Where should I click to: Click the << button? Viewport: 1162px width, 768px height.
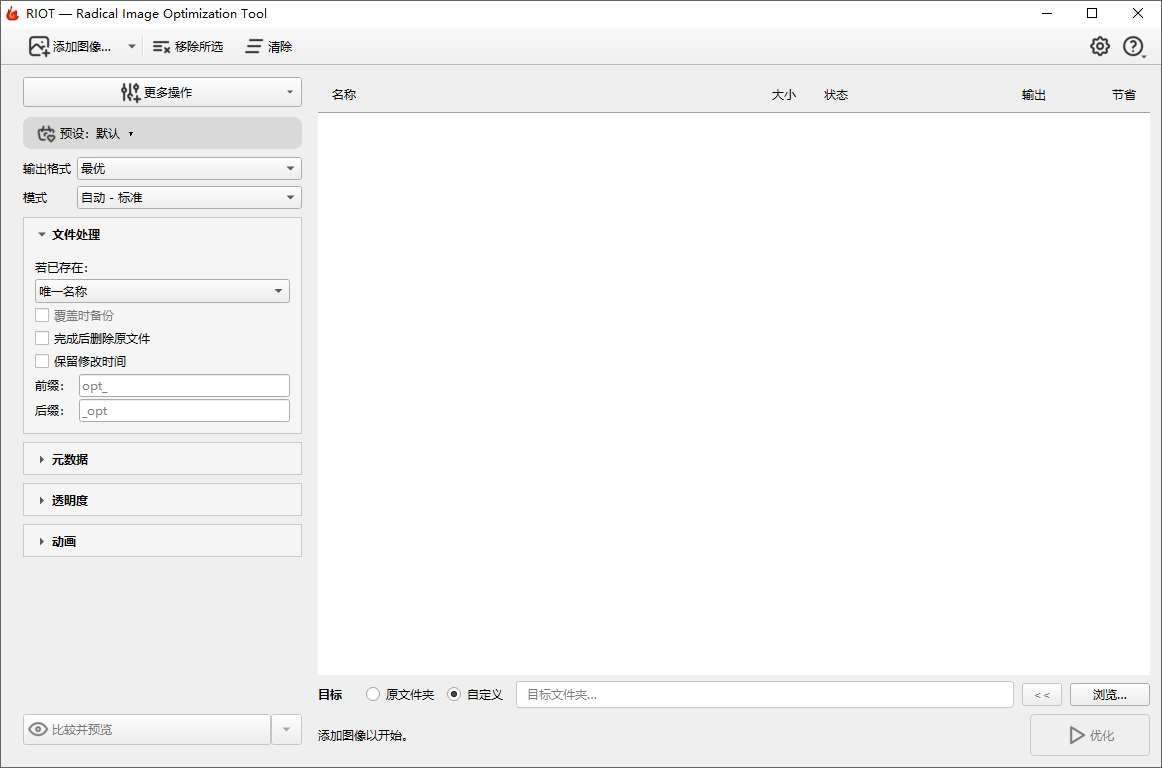point(1042,695)
